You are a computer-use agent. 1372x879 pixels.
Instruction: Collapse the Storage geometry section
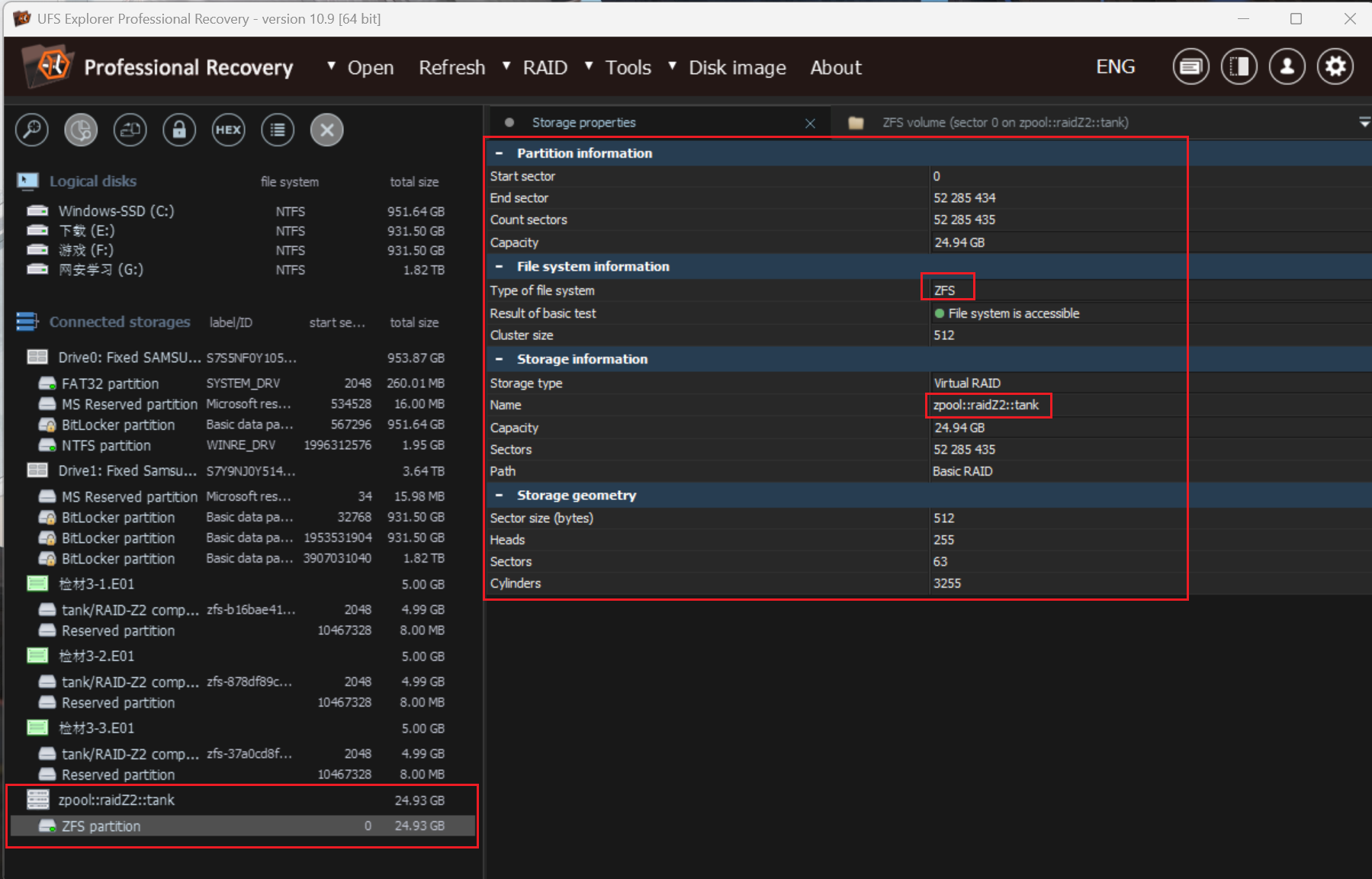[x=500, y=496]
